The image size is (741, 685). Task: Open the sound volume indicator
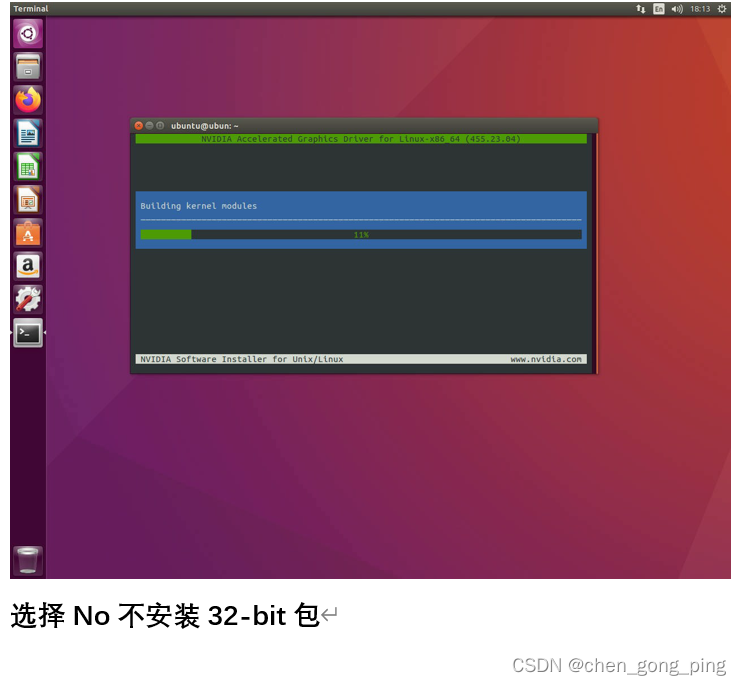677,9
